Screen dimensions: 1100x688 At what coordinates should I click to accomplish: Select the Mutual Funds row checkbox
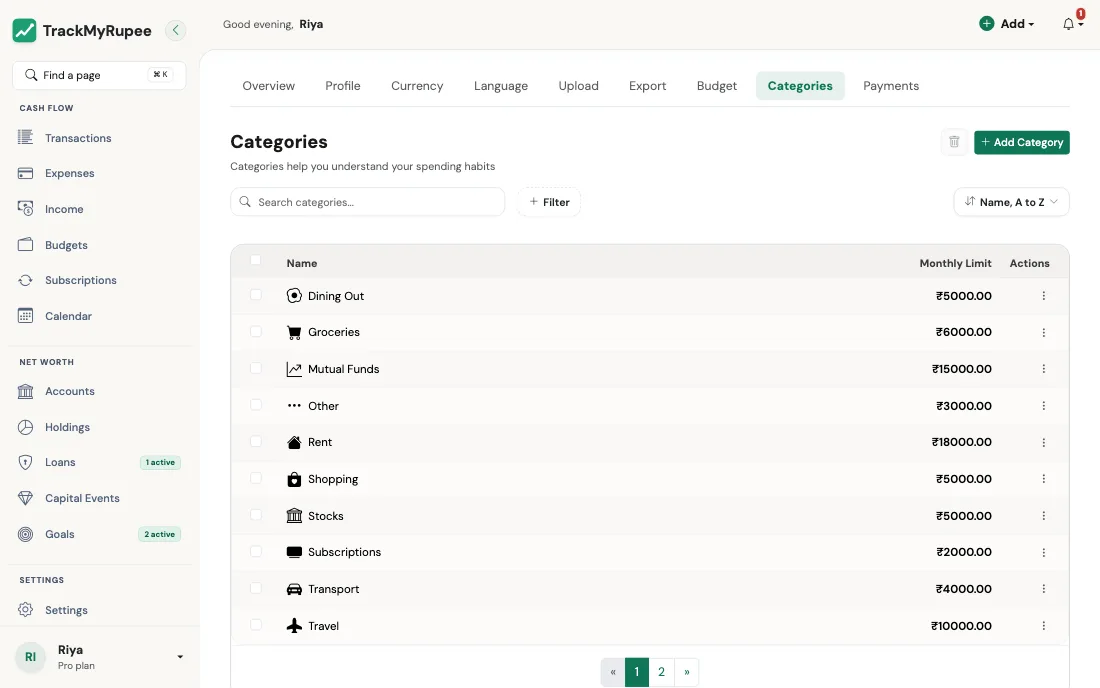point(255,368)
